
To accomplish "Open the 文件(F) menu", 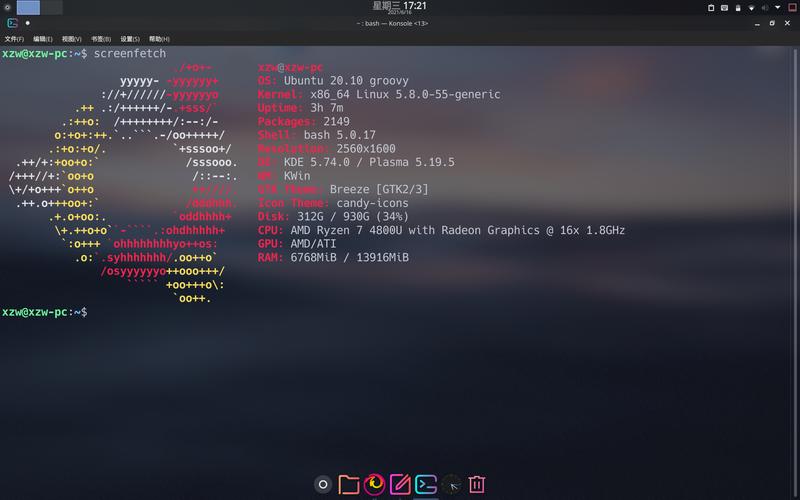I will [x=14, y=39].
